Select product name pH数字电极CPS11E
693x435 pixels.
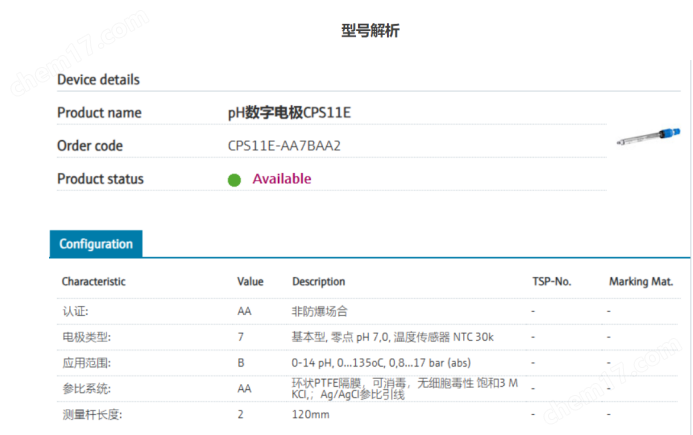pos(289,112)
